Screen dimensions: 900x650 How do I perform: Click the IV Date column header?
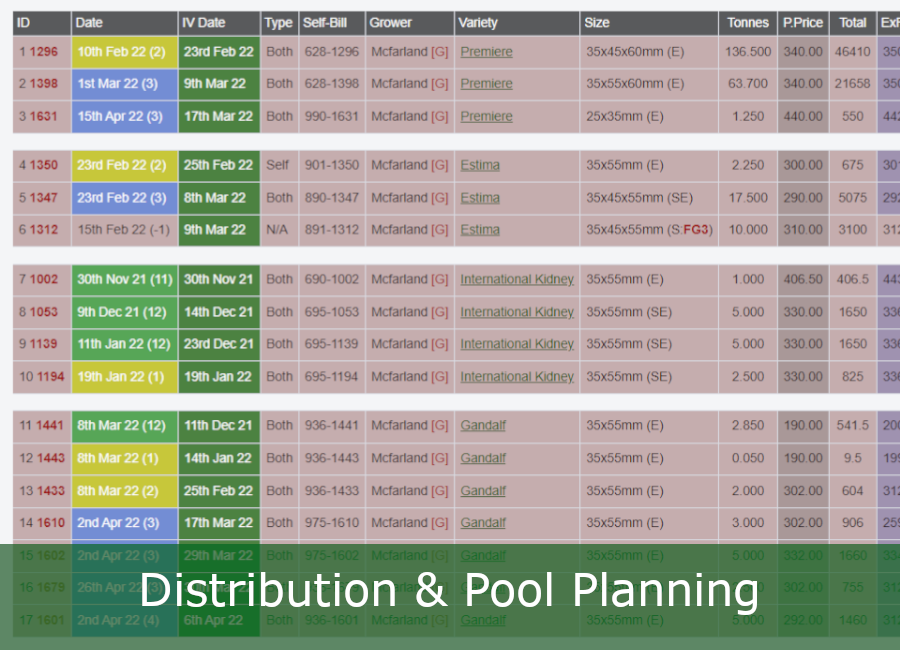coord(205,23)
